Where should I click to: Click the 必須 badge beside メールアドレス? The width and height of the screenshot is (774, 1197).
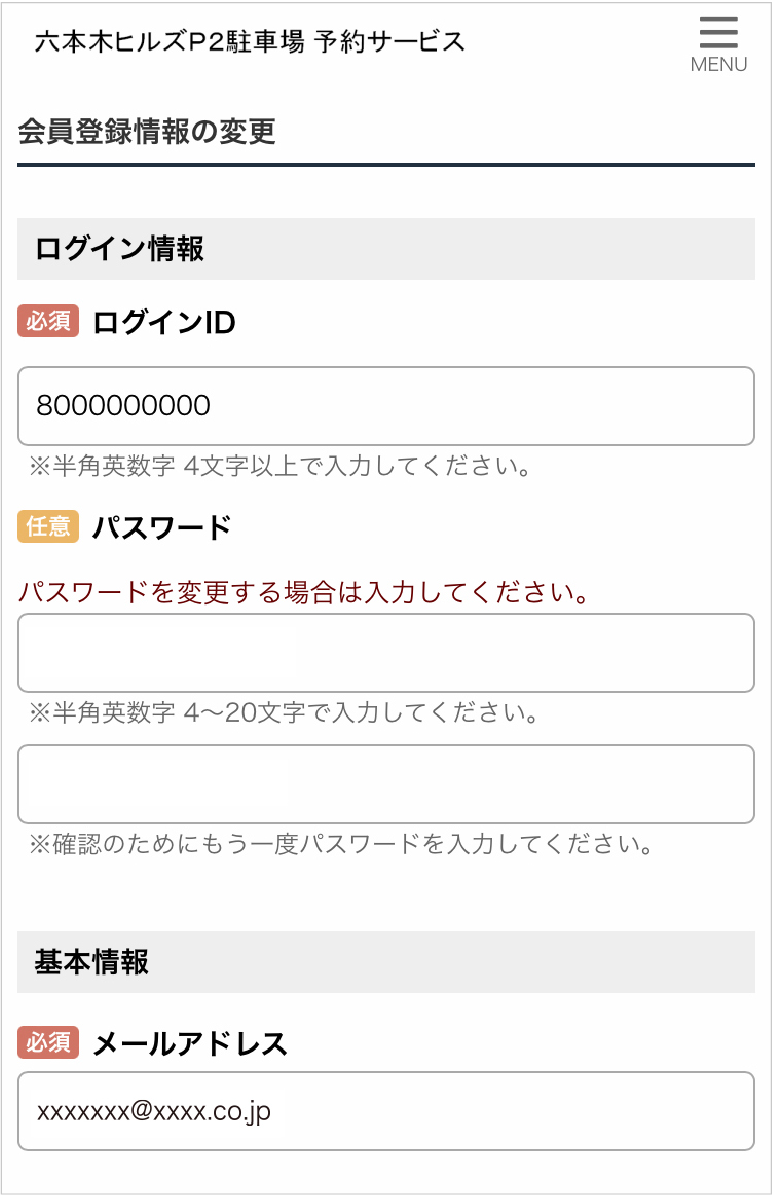click(x=48, y=1043)
